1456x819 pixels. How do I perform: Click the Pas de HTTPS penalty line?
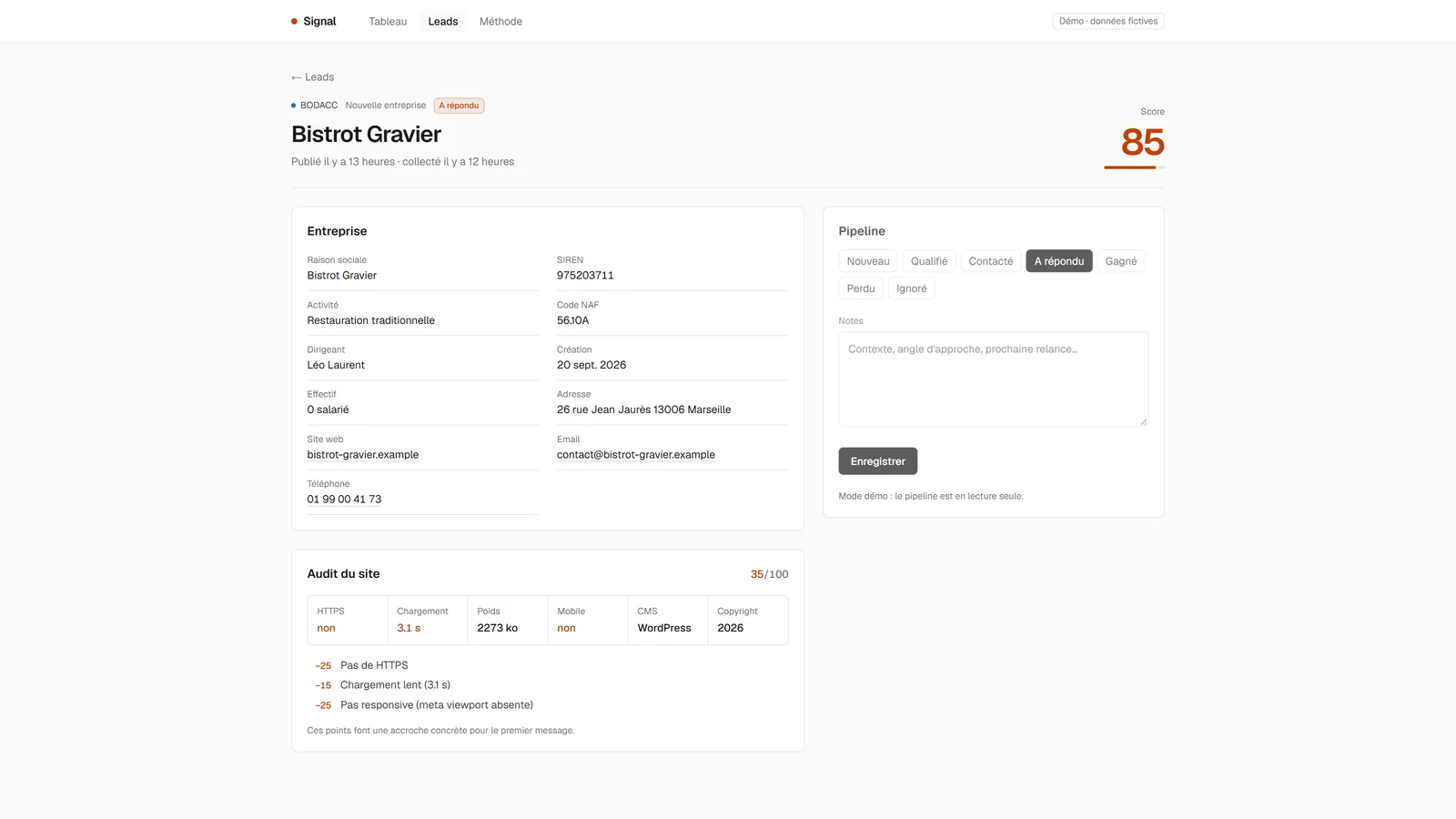coord(362,665)
